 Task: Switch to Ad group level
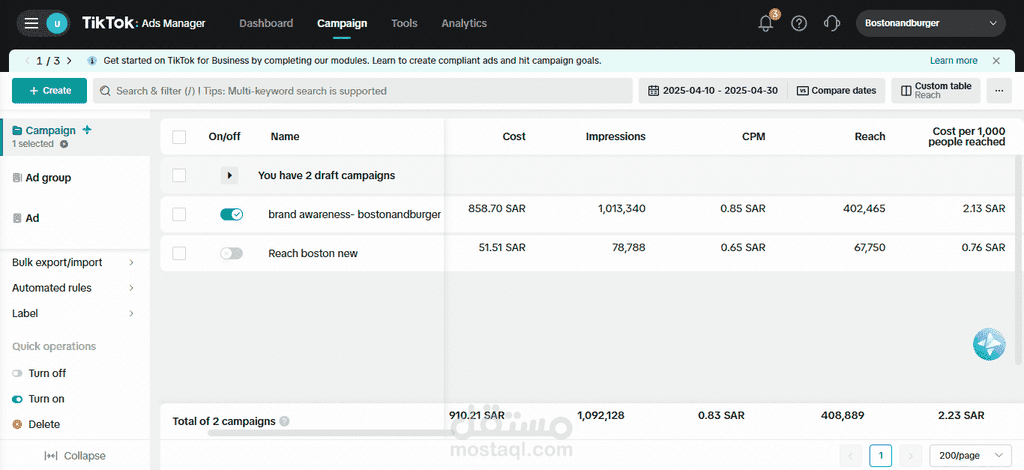coord(42,178)
